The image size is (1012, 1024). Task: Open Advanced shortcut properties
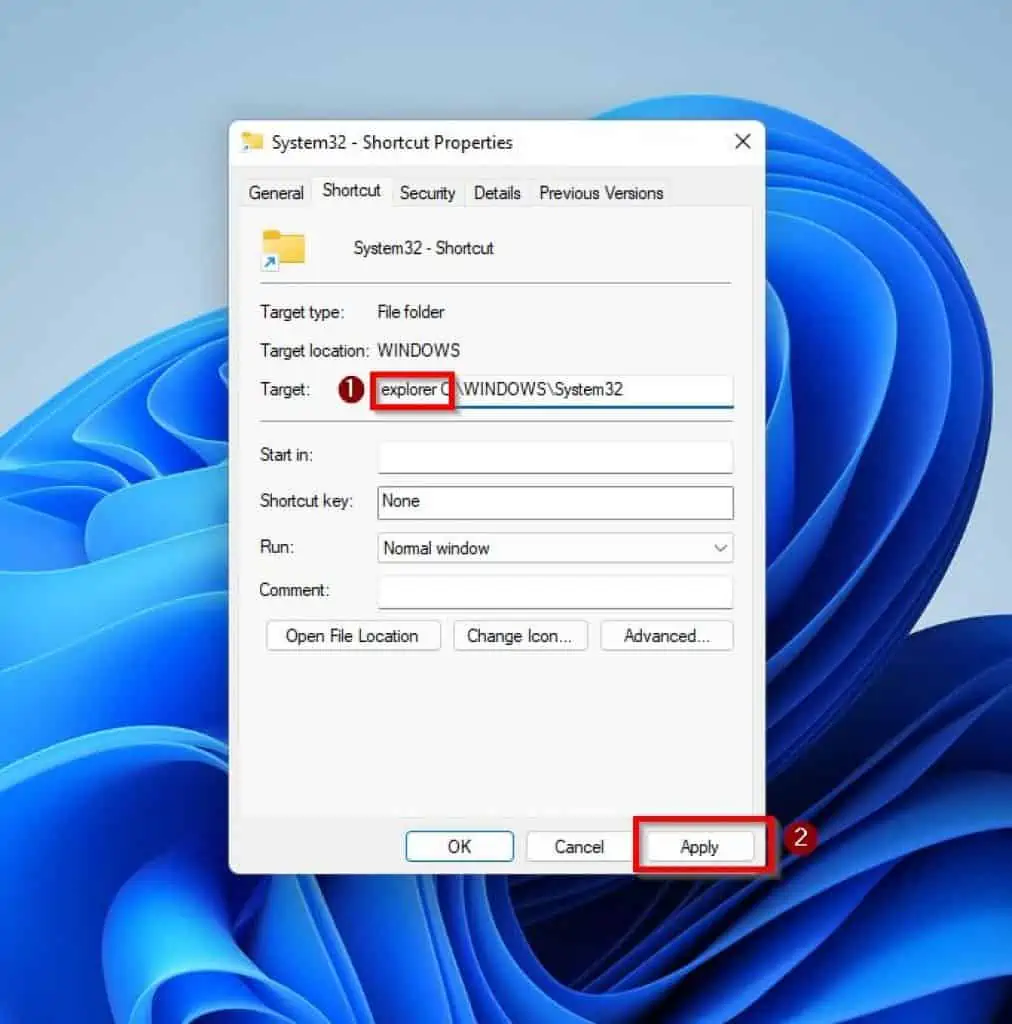(x=666, y=636)
